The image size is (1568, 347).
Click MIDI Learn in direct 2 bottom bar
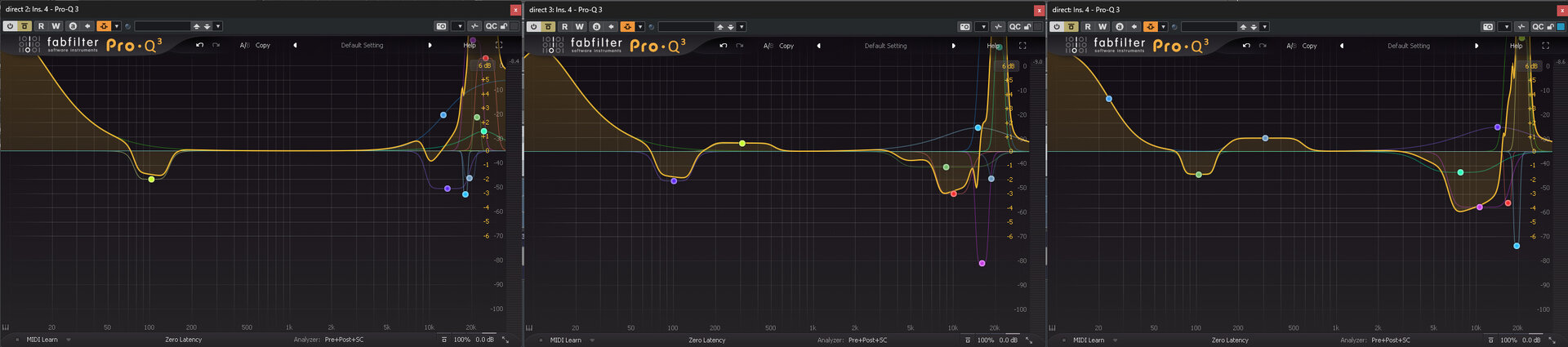pos(42,340)
